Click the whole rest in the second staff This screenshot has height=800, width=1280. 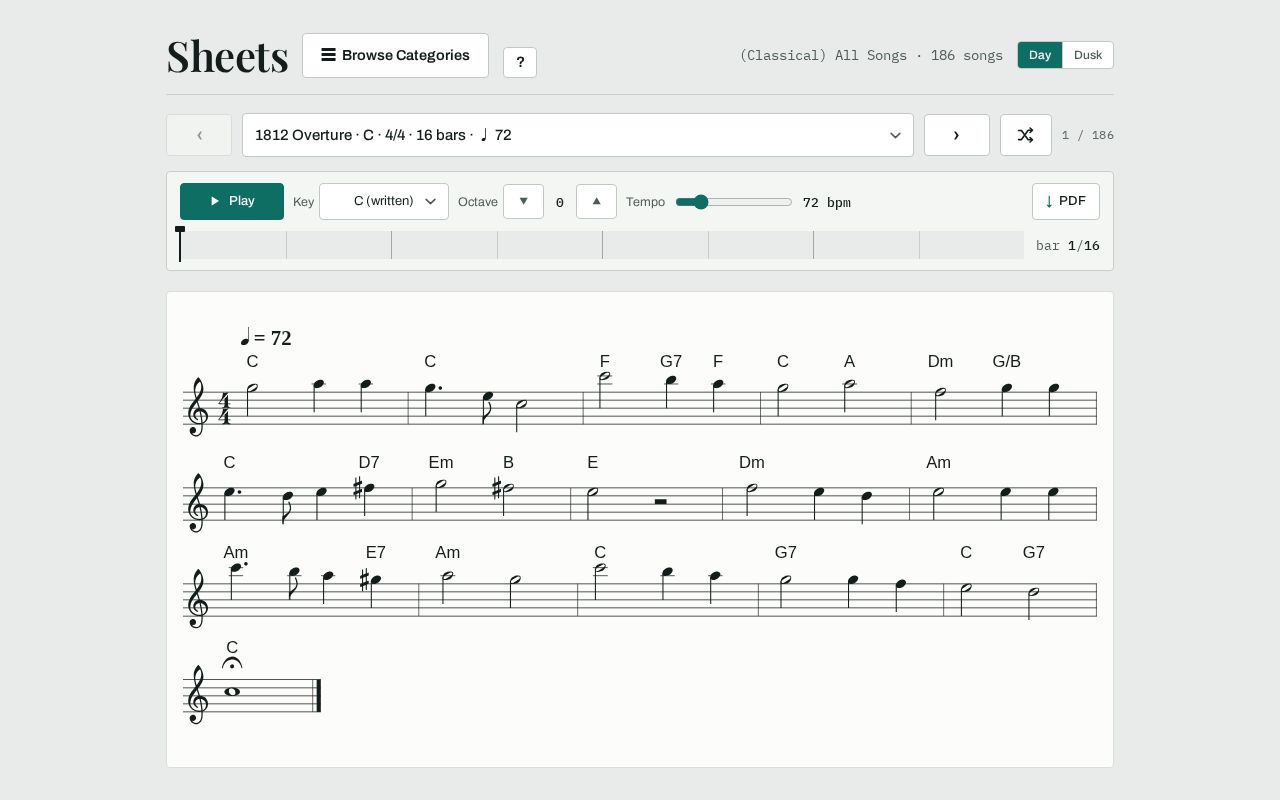[660, 501]
